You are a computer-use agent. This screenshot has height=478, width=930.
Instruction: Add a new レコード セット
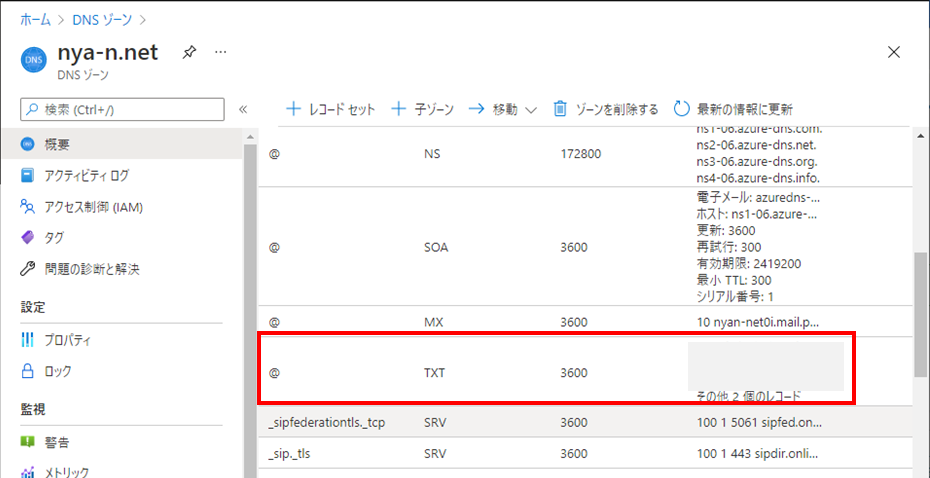(330, 109)
